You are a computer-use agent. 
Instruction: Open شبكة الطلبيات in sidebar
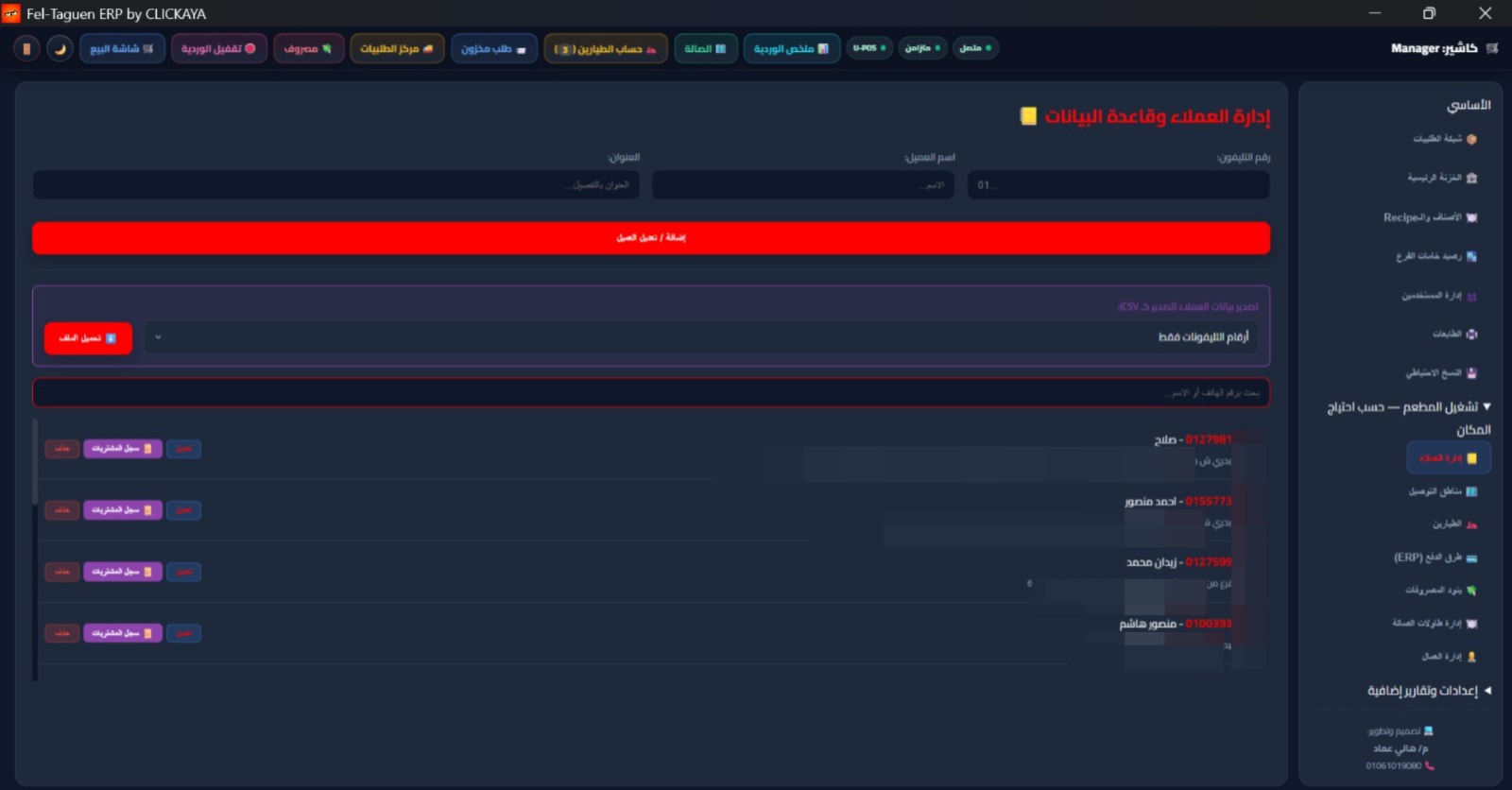[1444, 139]
